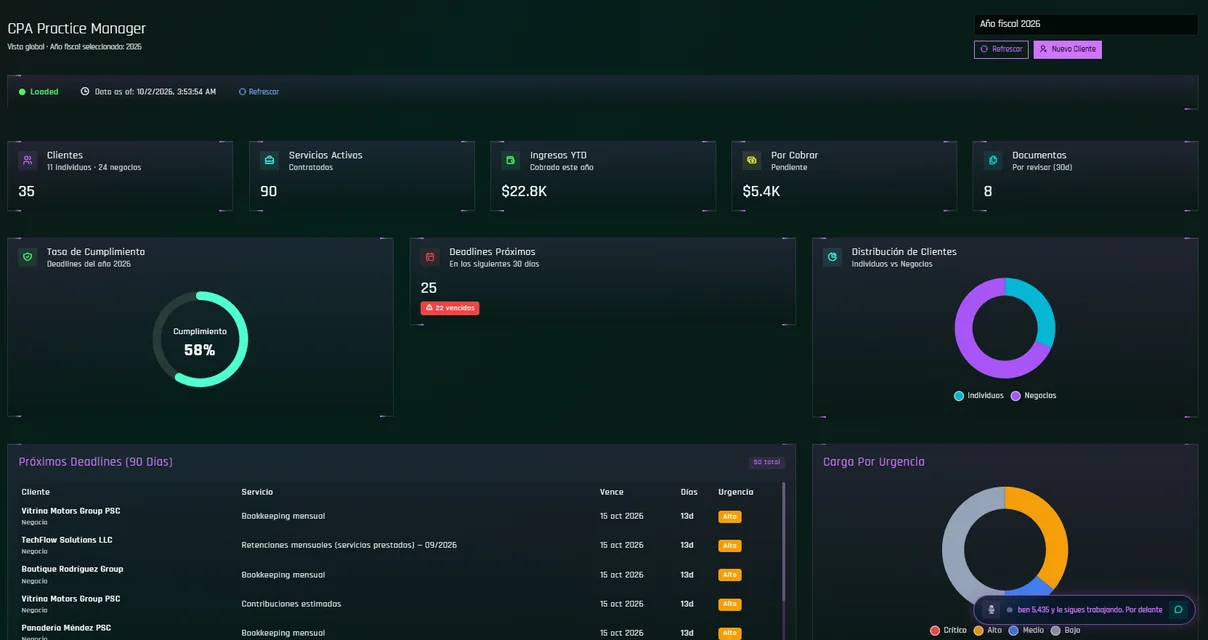Click the Tasa de Cumplimiento shield icon
Image resolution: width=1208 pixels, height=640 pixels.
[x=27, y=257]
